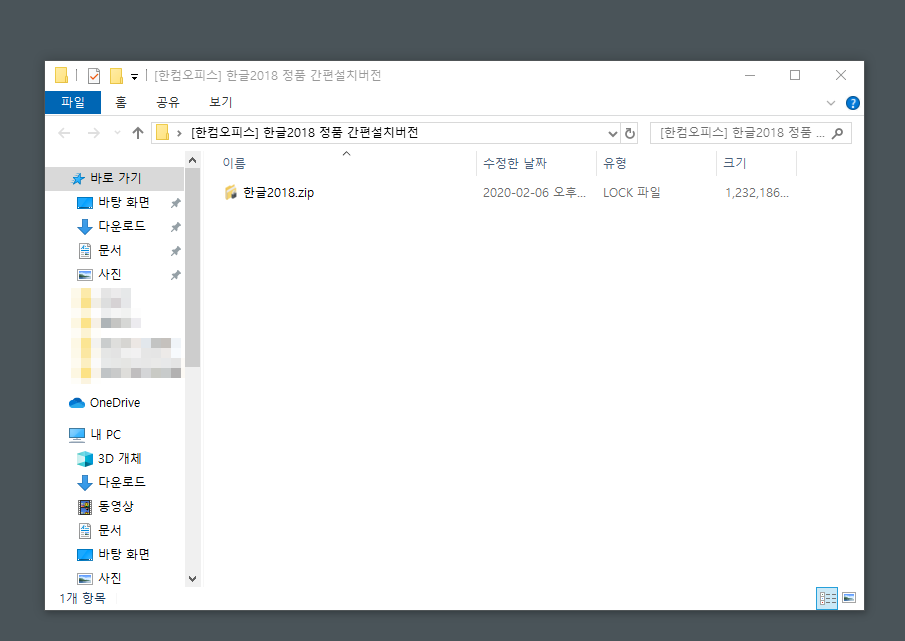The width and height of the screenshot is (905, 641).
Task: Click the folder icon in the address bar
Action: pyautogui.click(x=163, y=133)
